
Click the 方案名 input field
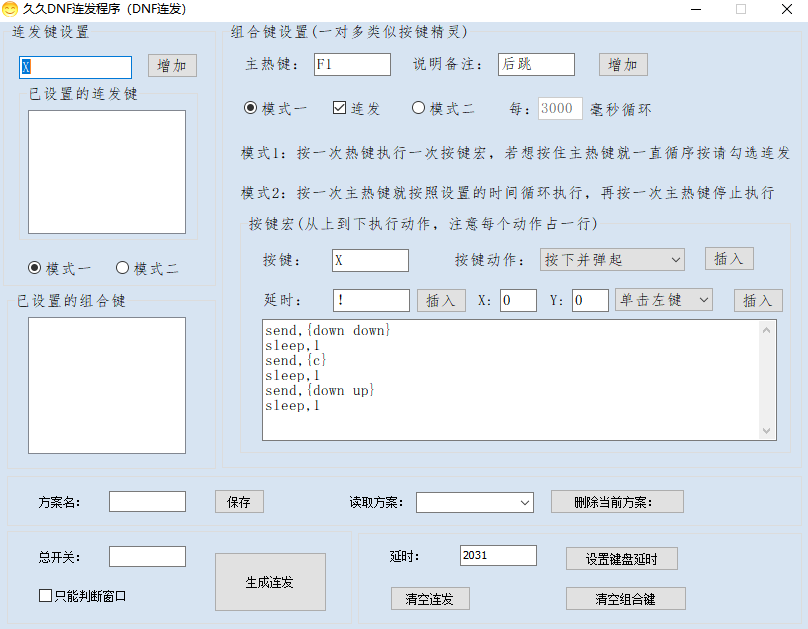point(147,502)
